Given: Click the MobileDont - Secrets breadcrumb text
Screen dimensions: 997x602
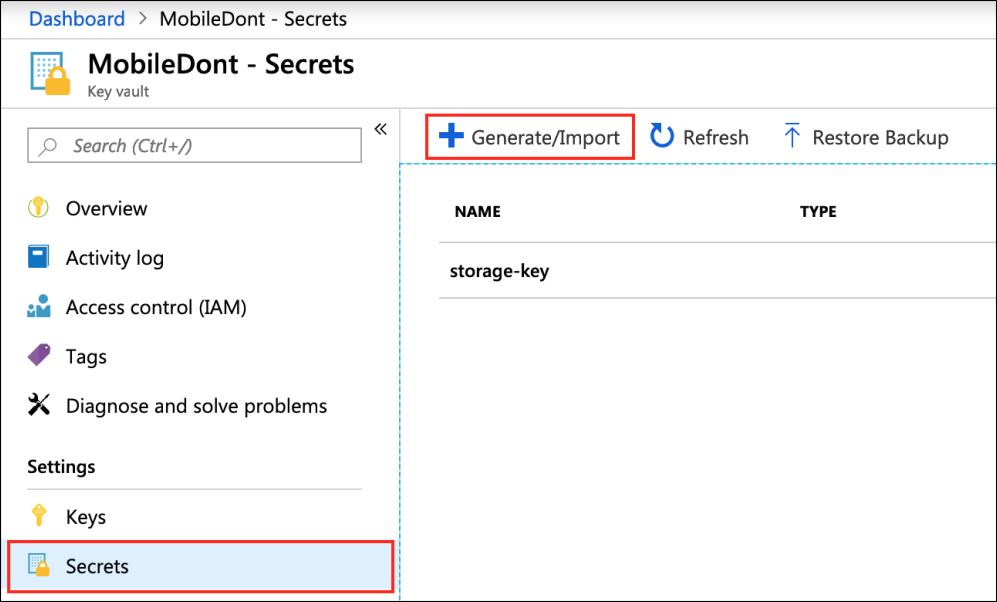Looking at the screenshot, I should 253,19.
